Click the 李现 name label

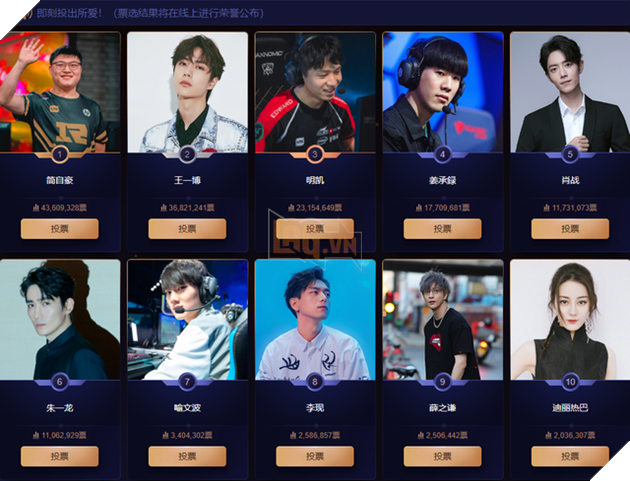315,408
